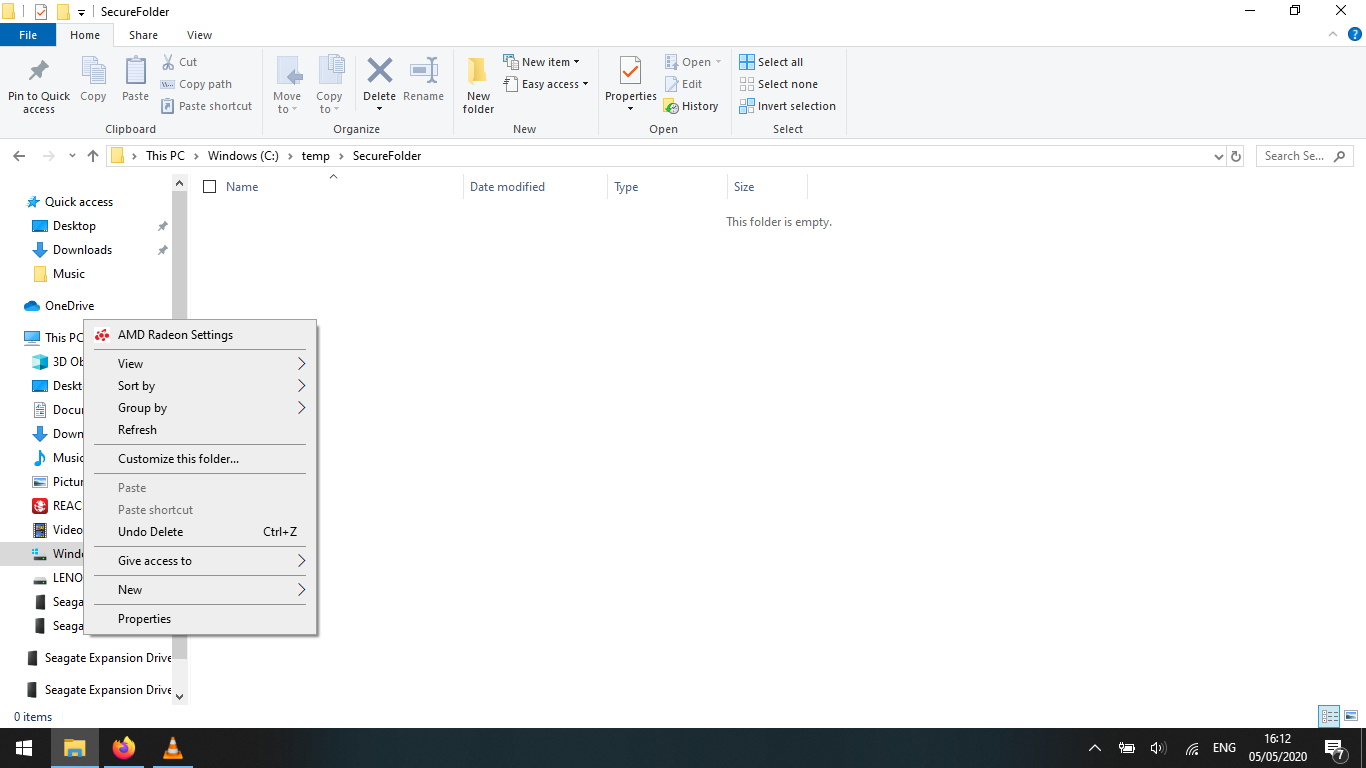Screen dimensions: 1366x768
Task: Click the Pin to Quick access icon
Action: (39, 72)
